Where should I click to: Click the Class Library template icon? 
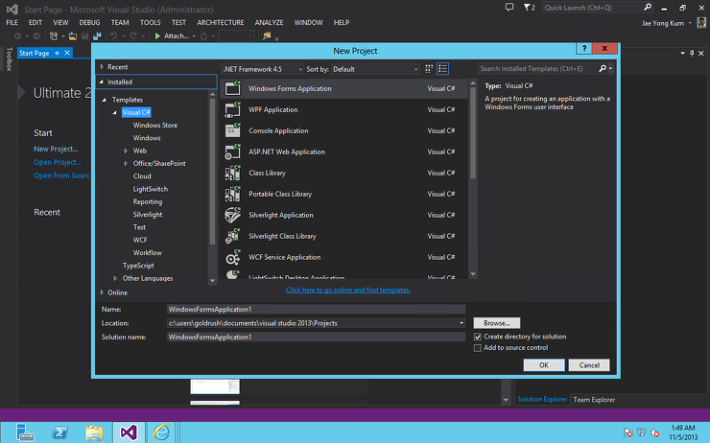[233, 173]
